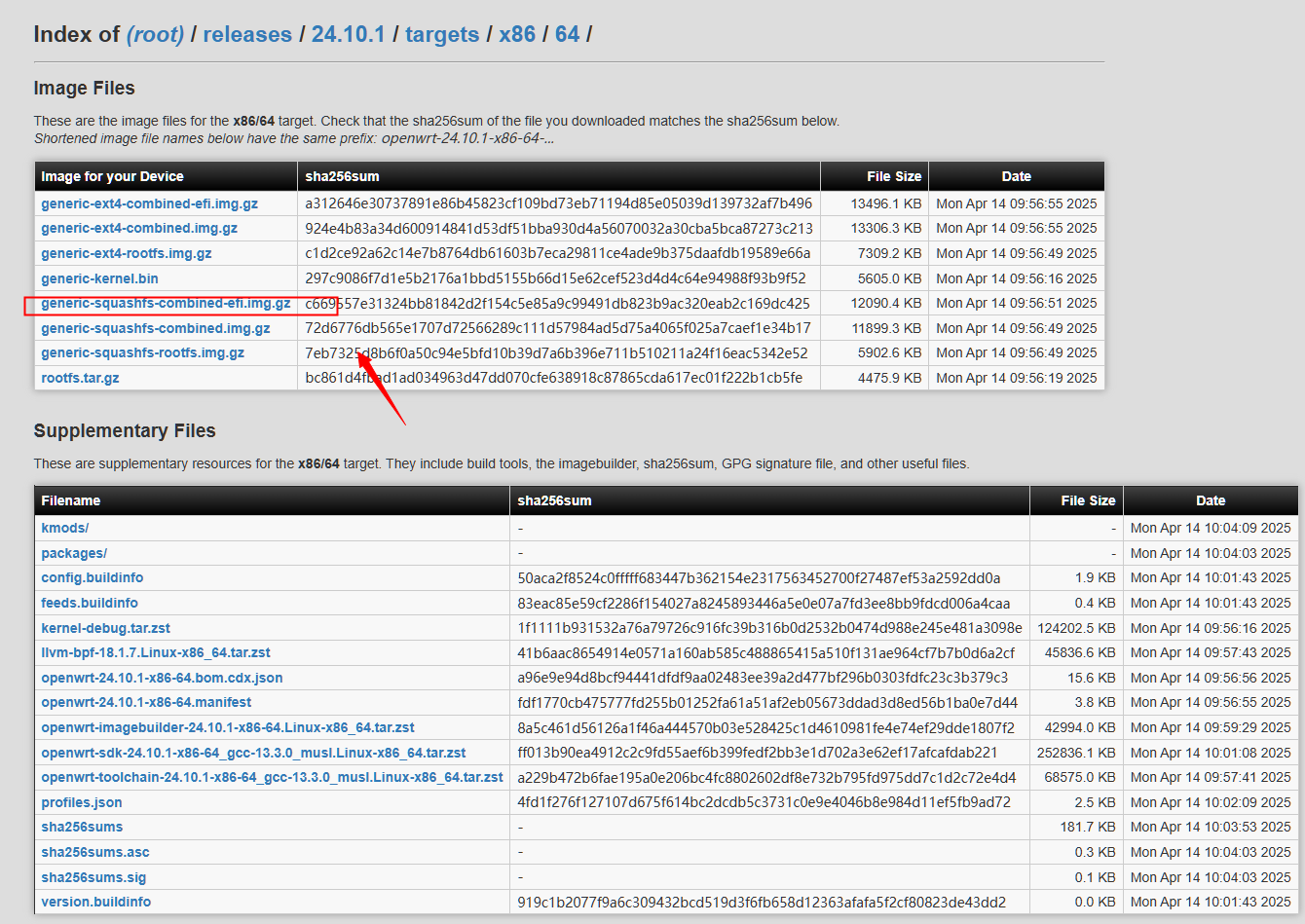Select the checksum starting with 1f1111b9

tap(769, 628)
